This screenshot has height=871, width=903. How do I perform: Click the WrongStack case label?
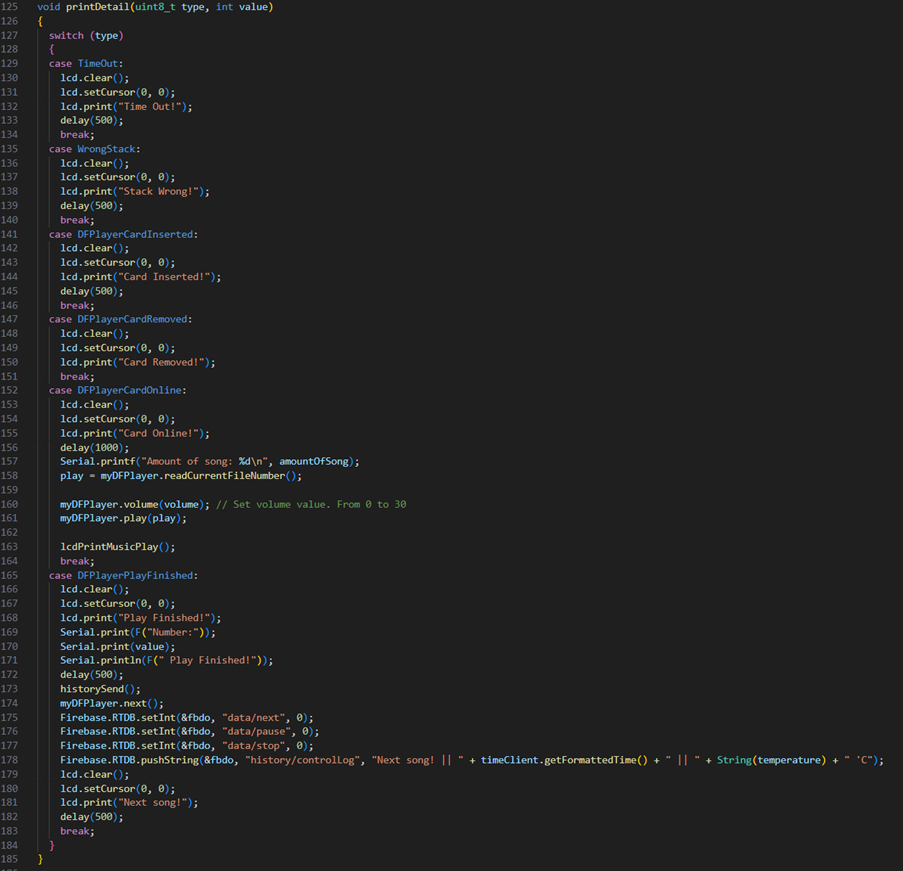click(106, 148)
